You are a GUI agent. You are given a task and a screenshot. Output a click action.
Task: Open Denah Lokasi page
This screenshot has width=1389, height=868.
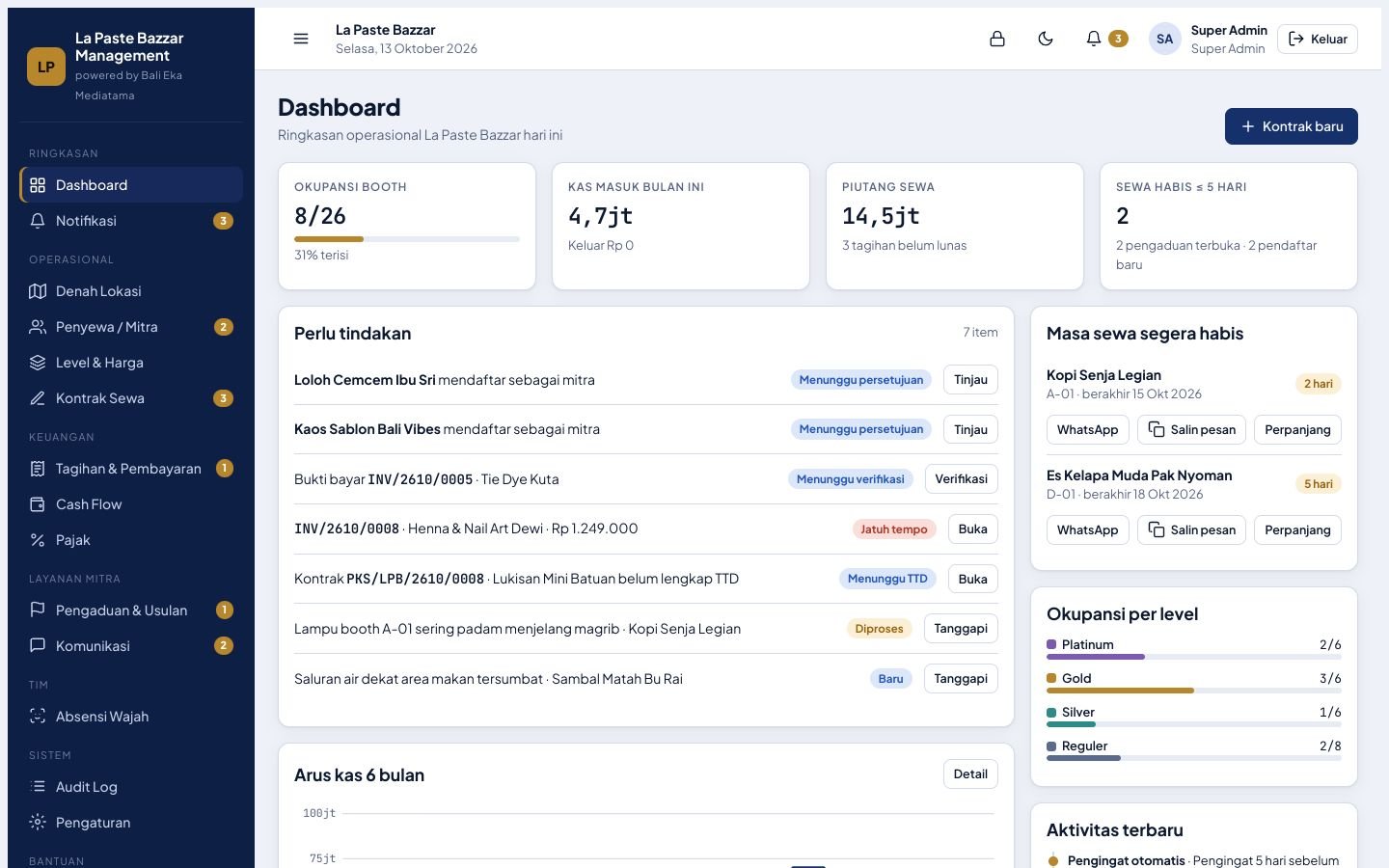click(x=131, y=291)
